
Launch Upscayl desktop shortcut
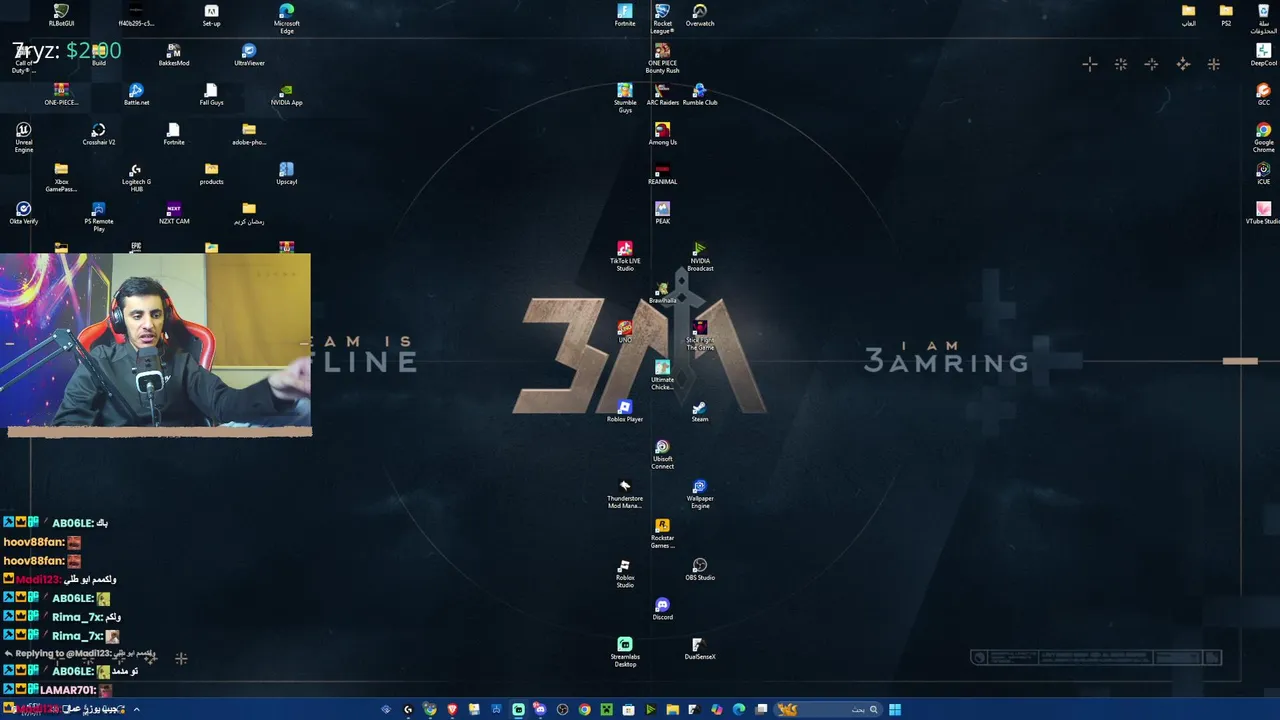point(286,173)
